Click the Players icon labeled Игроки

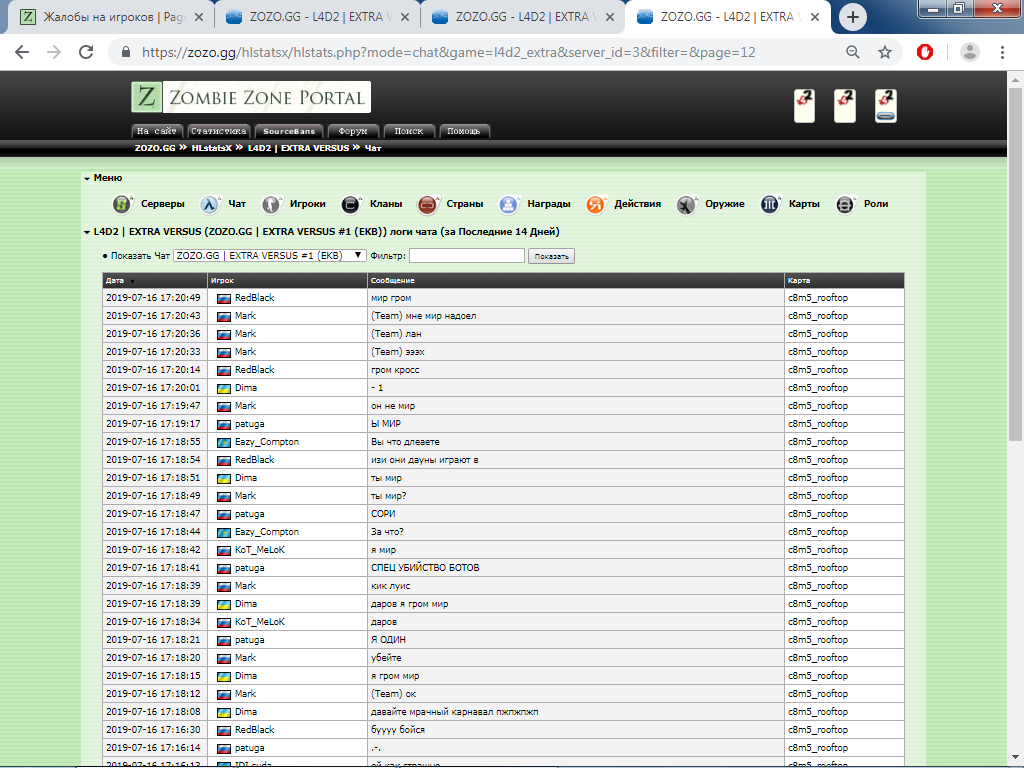coord(271,204)
